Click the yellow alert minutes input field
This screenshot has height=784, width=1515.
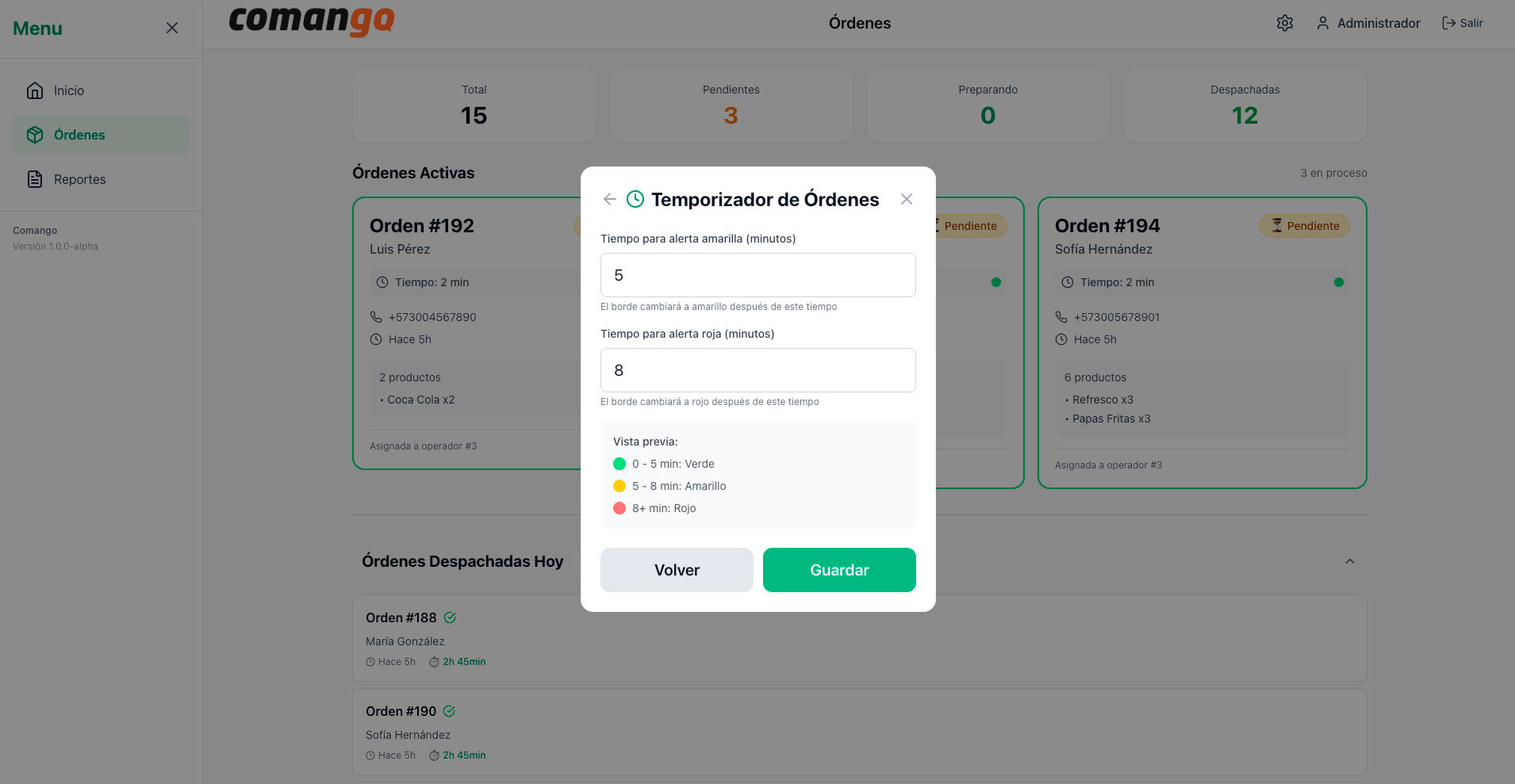(757, 275)
